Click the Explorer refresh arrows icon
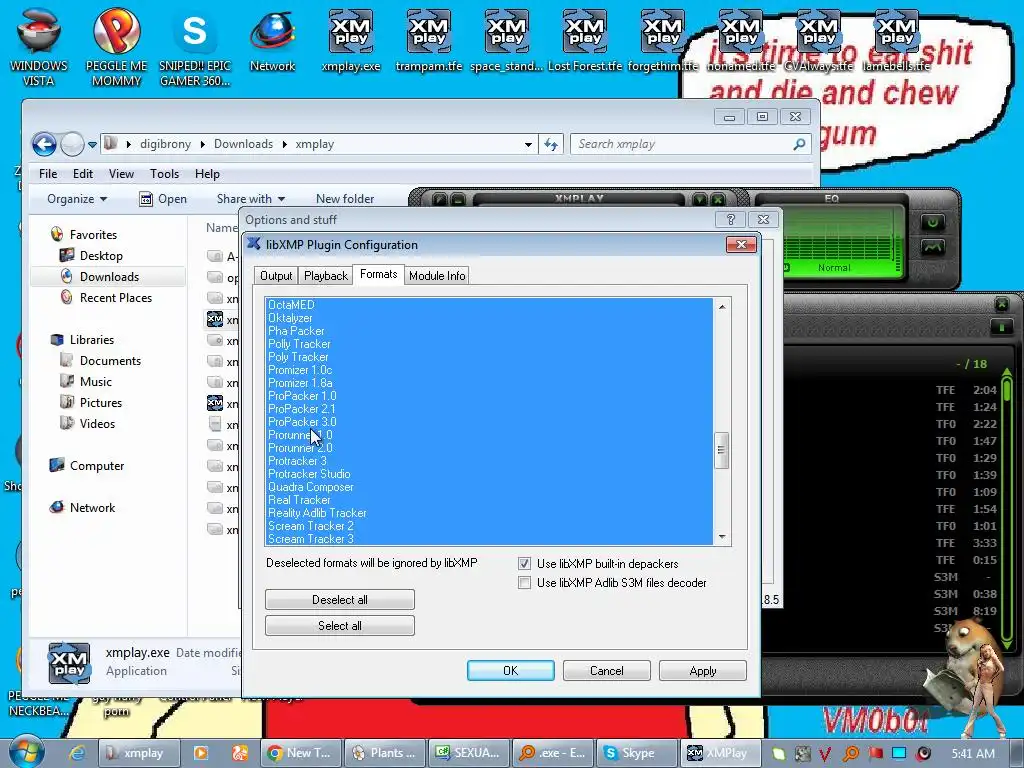Viewport: 1024px width, 768px height. point(551,144)
